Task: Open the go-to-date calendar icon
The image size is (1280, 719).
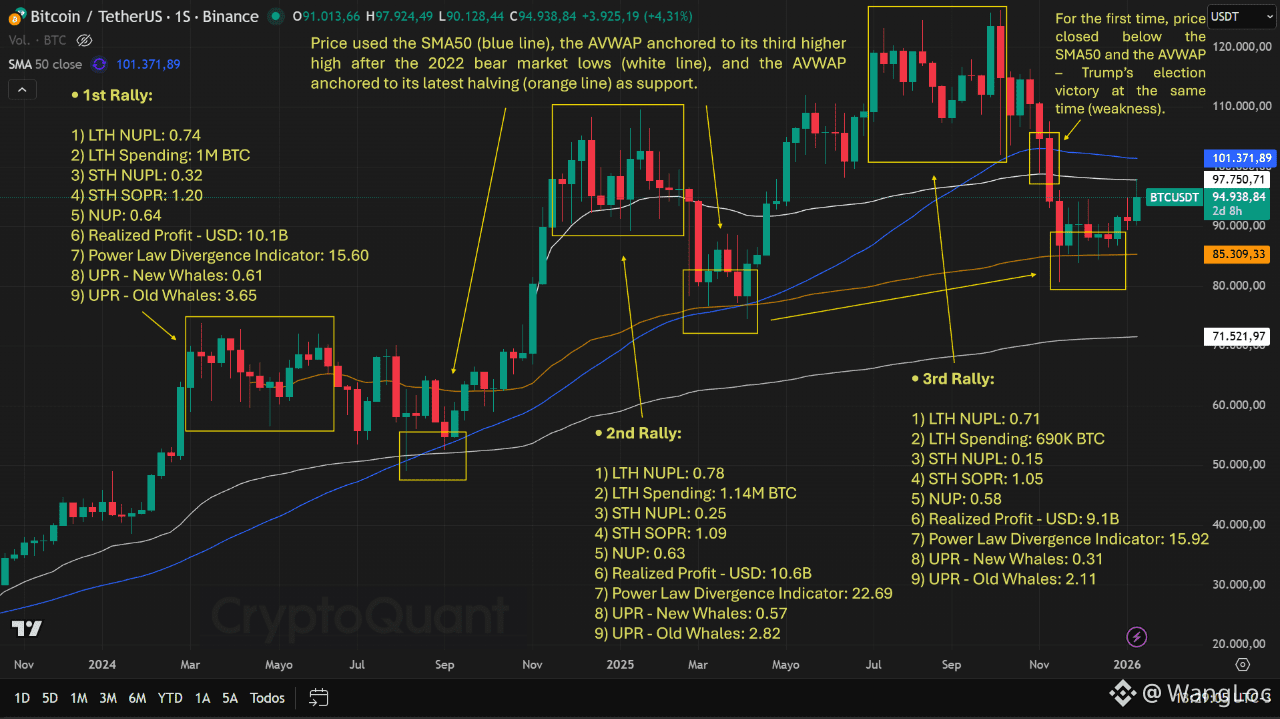Action: (319, 698)
